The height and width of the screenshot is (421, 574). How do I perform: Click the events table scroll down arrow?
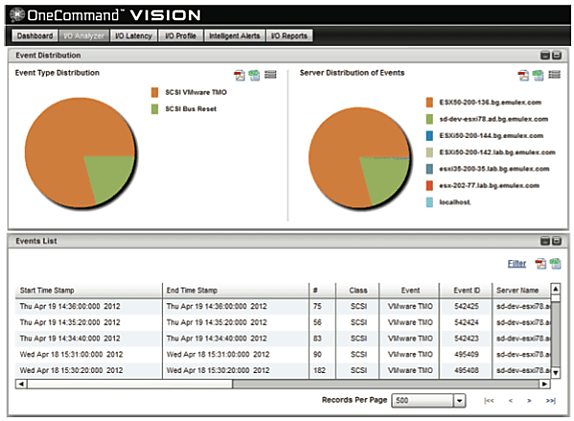[555, 373]
